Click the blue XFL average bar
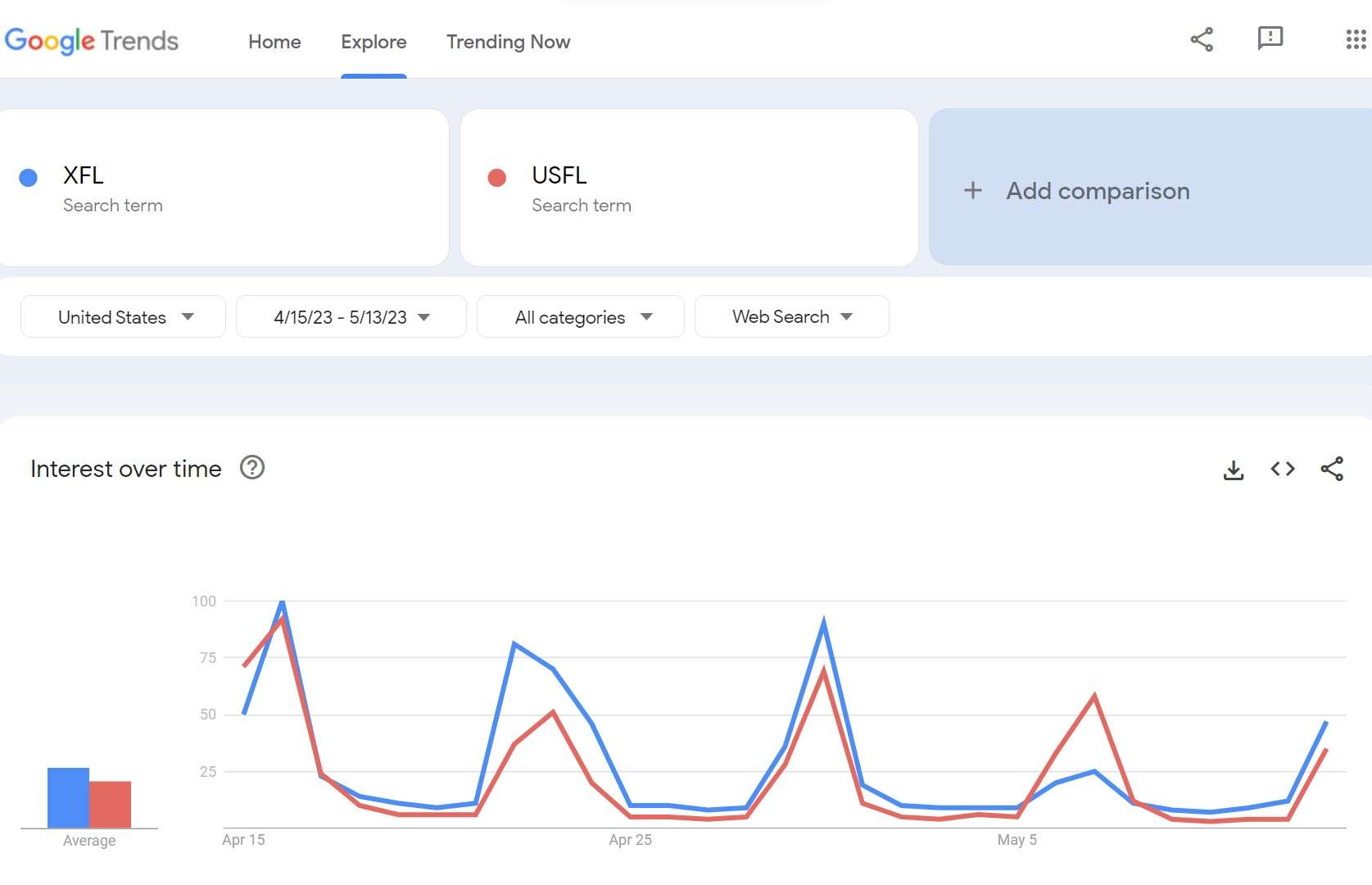 pos(68,797)
